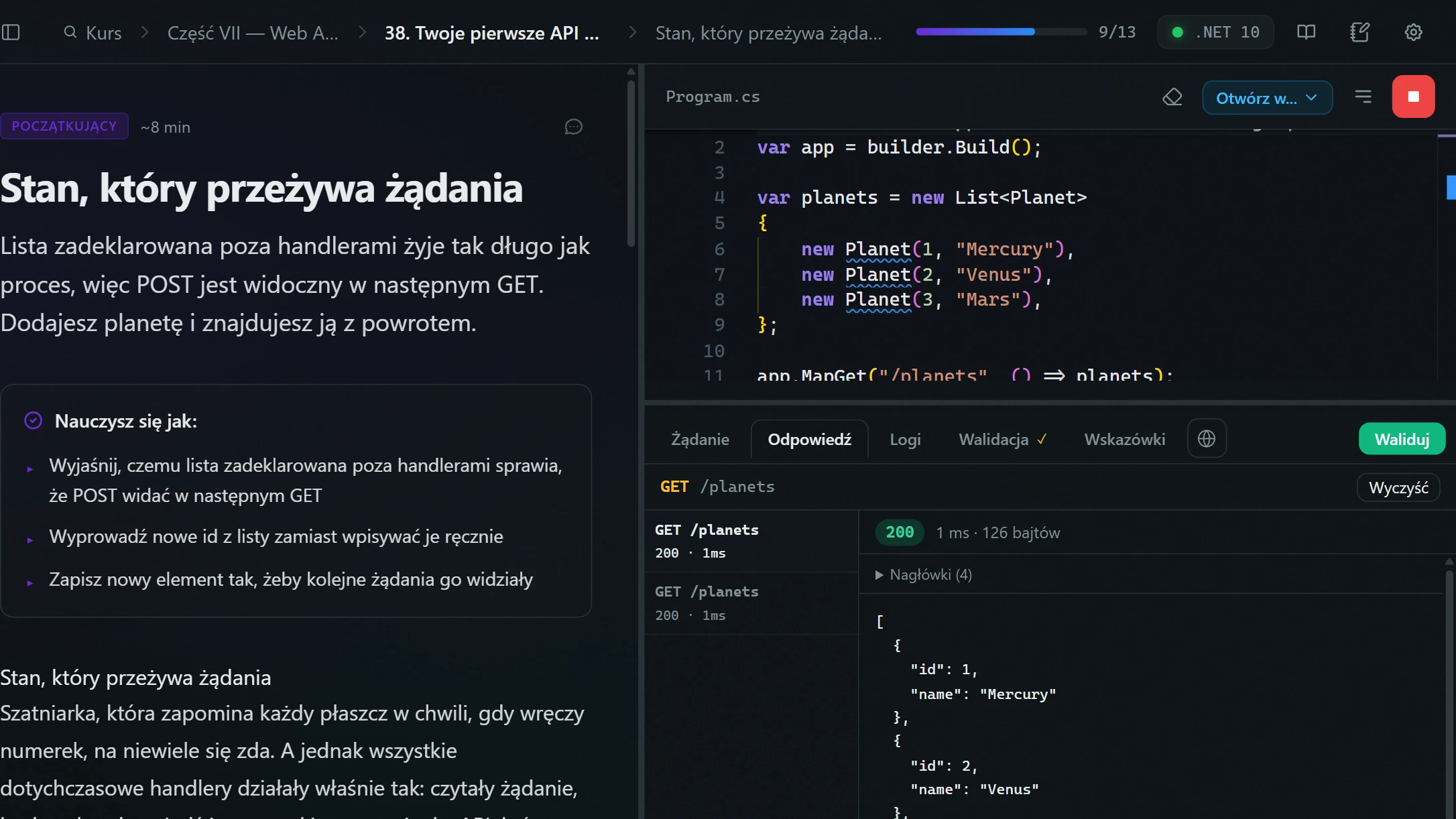
Task: Open the Walidacja tab
Action: click(1002, 440)
